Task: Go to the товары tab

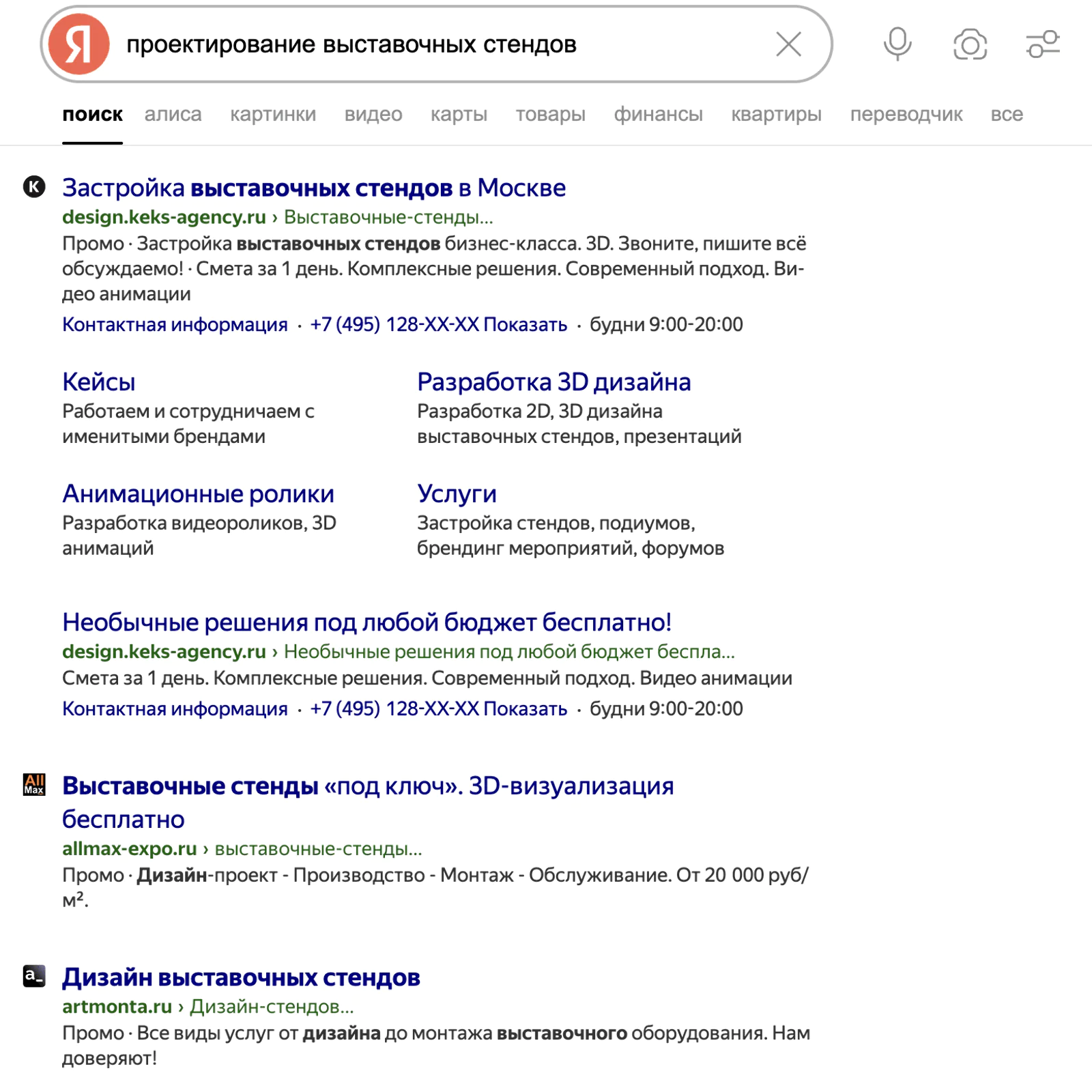Action: [550, 115]
